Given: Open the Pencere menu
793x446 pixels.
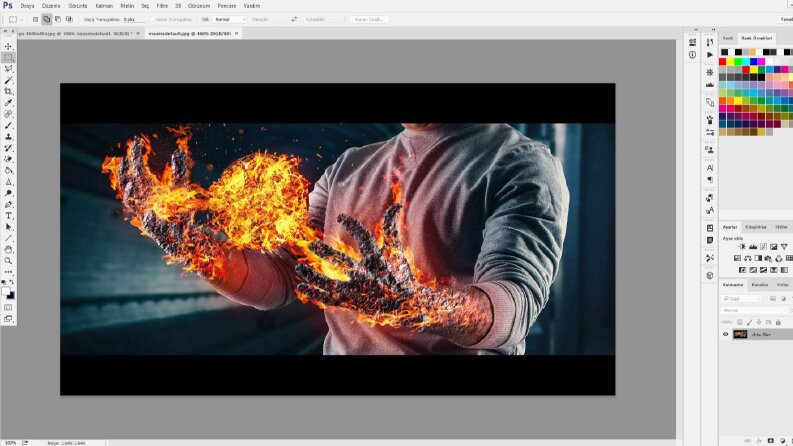Looking at the screenshot, I should click(227, 6).
